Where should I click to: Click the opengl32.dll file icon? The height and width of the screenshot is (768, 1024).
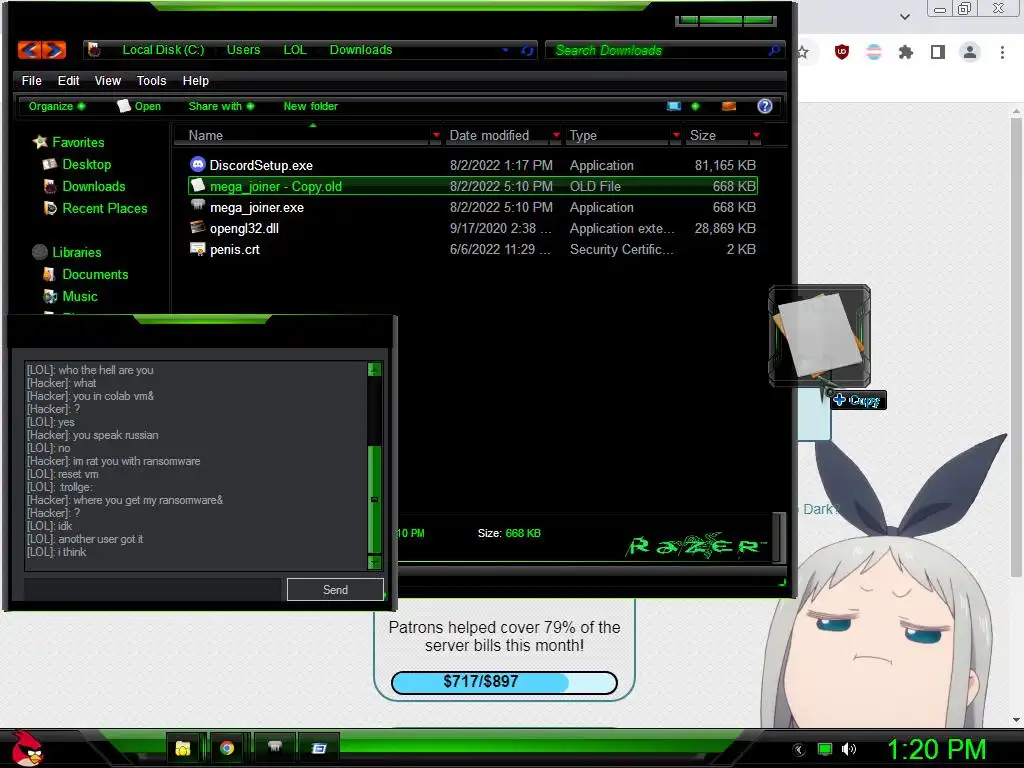(x=197, y=227)
